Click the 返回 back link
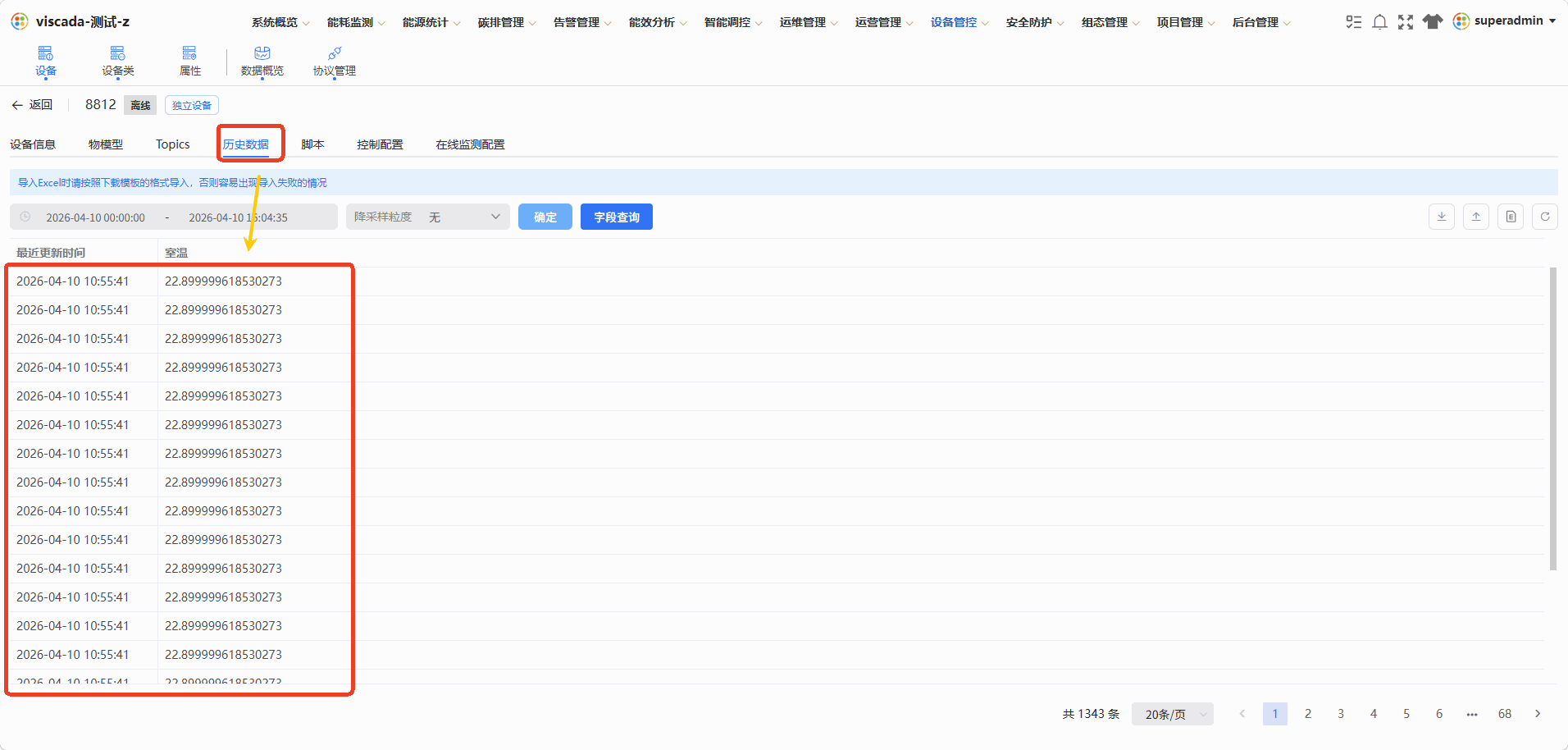The height and width of the screenshot is (750, 1568). (x=32, y=105)
